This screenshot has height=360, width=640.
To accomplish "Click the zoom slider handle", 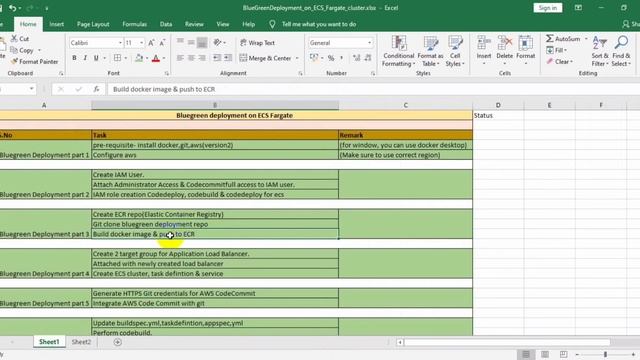I will (605, 354).
